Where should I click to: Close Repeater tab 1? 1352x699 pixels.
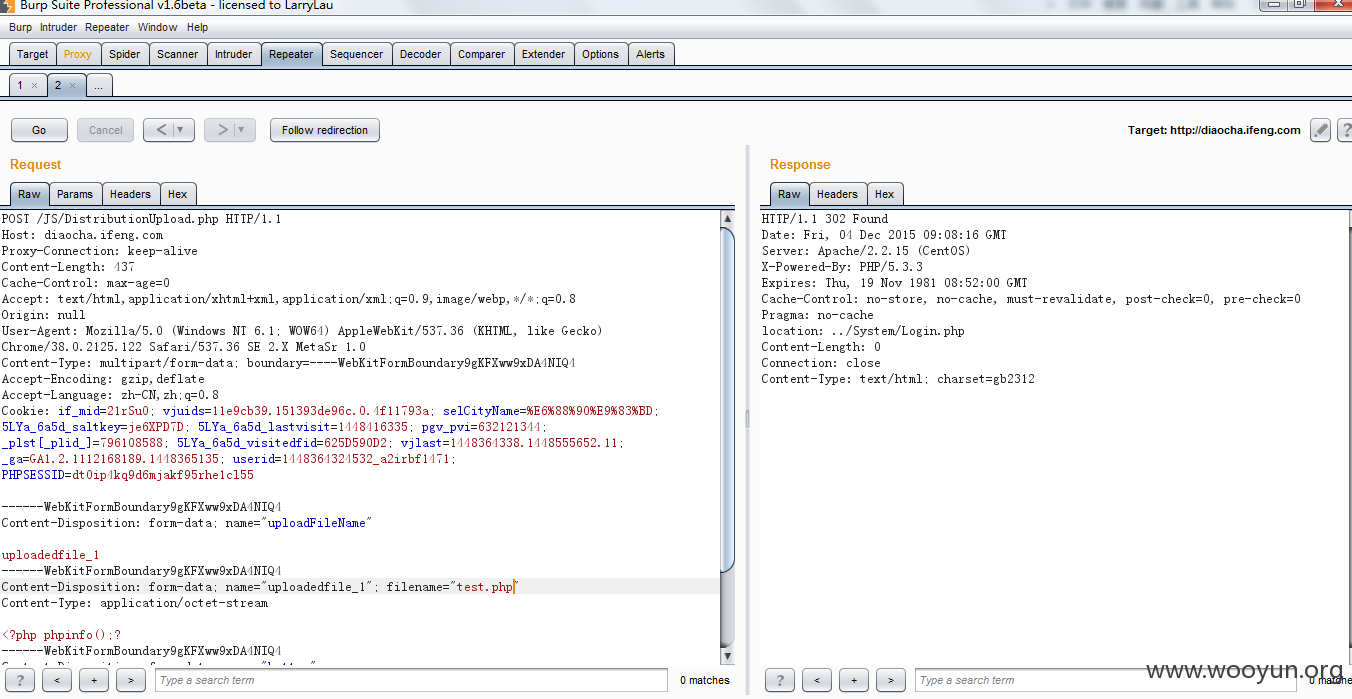[x=34, y=86]
